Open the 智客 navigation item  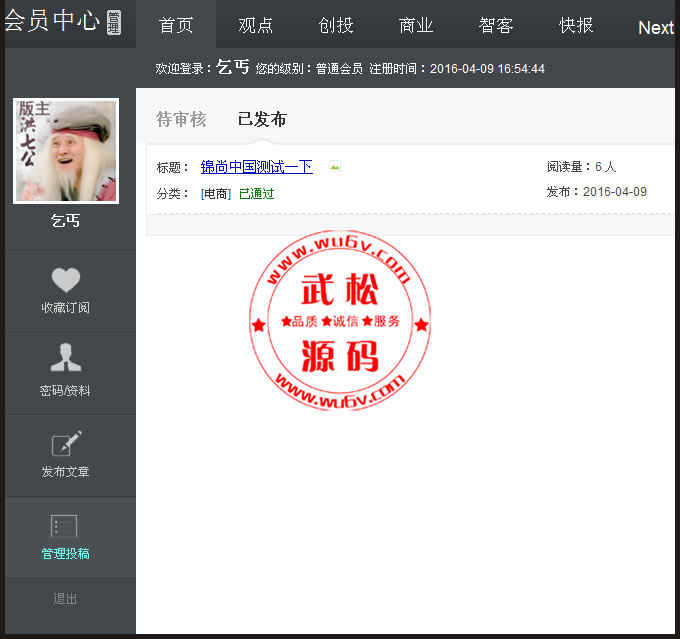pos(496,25)
